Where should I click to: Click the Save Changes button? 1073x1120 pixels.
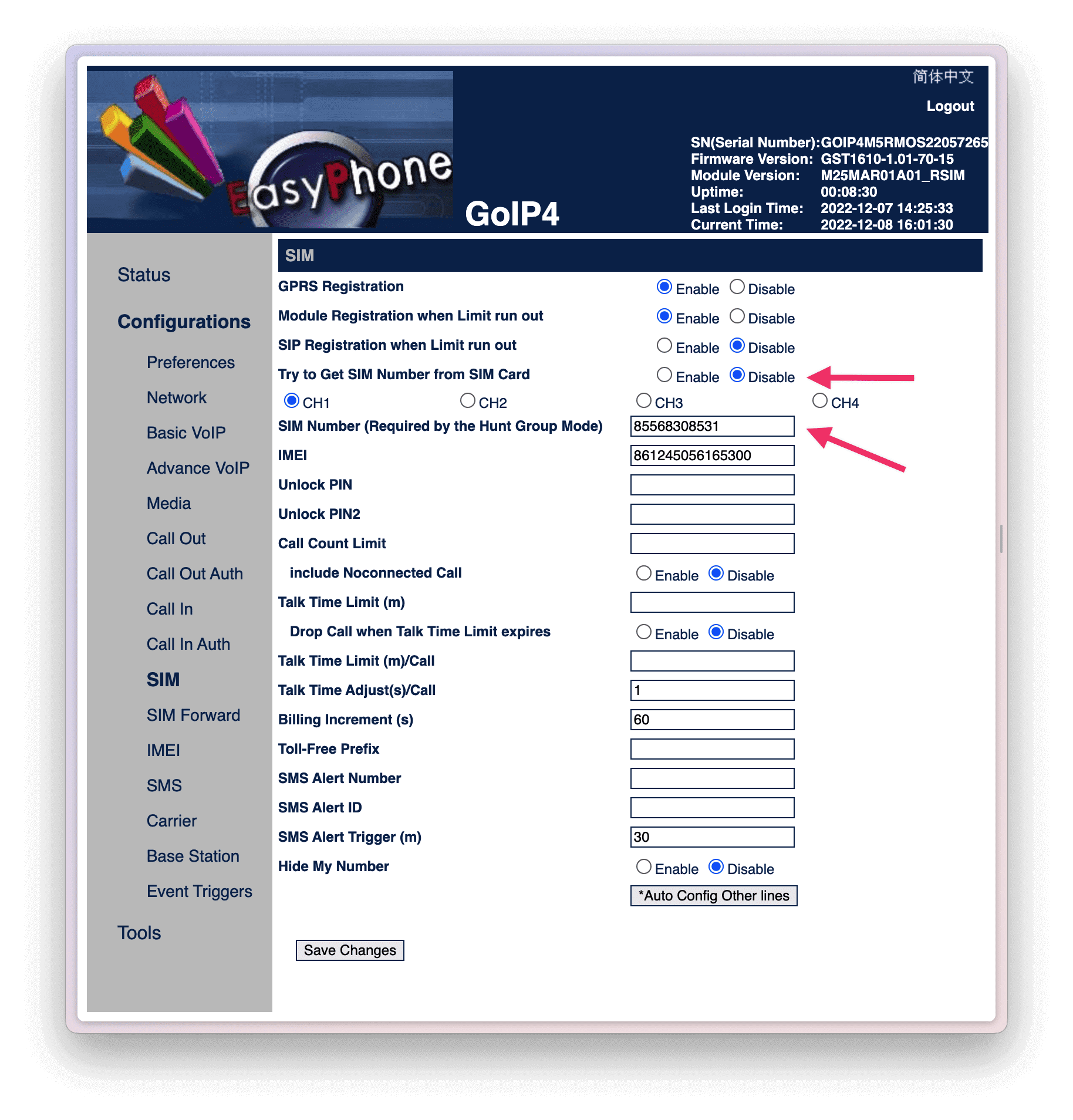pos(350,950)
